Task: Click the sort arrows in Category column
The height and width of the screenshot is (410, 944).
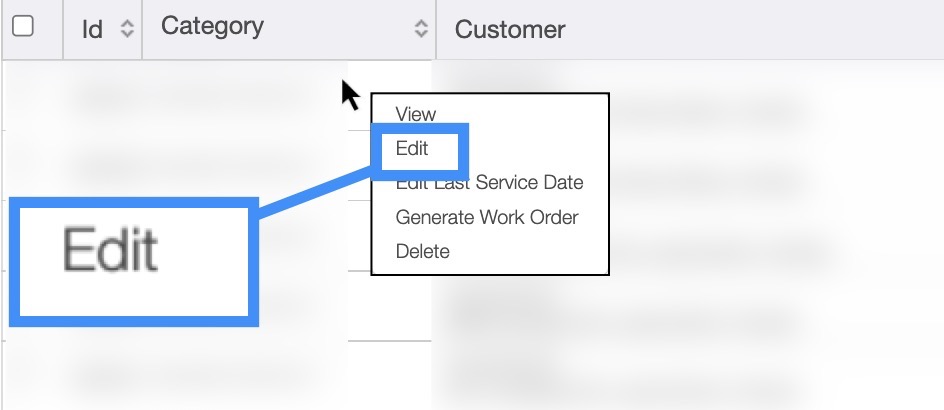Action: click(421, 30)
